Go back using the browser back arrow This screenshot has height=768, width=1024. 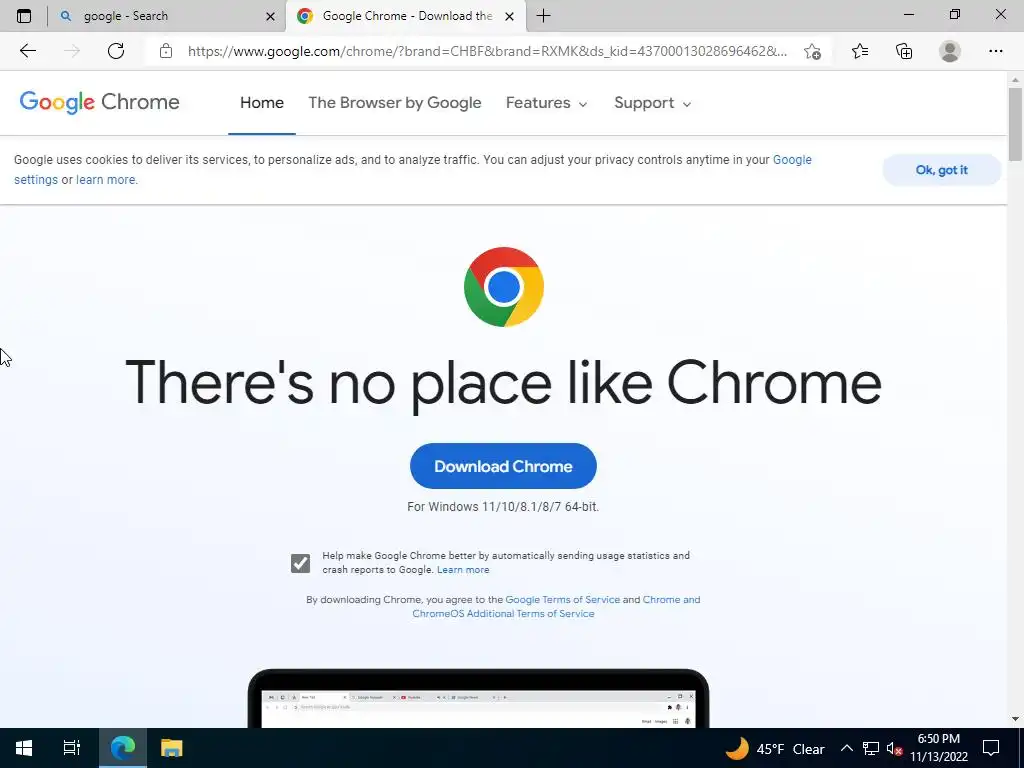[x=27, y=51]
